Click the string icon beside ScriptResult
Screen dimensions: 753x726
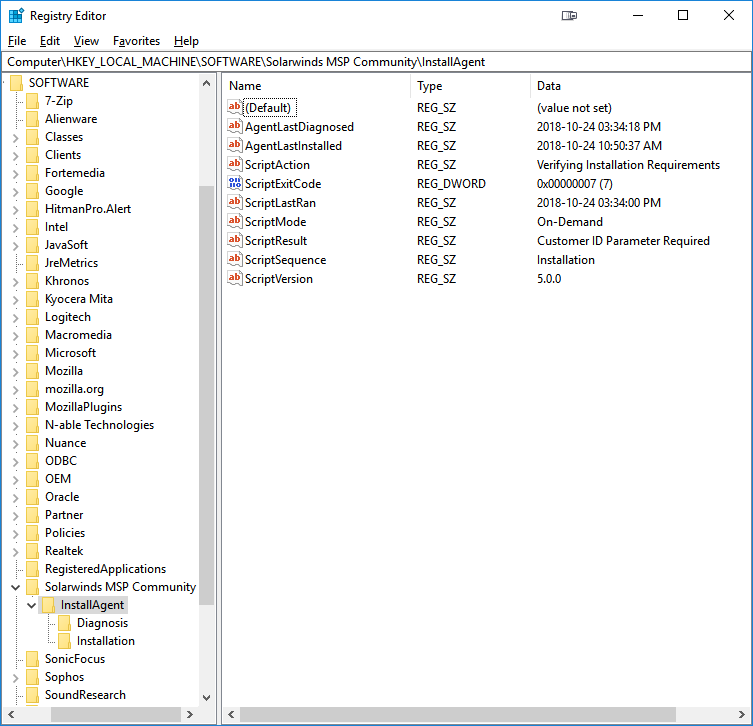click(x=234, y=240)
